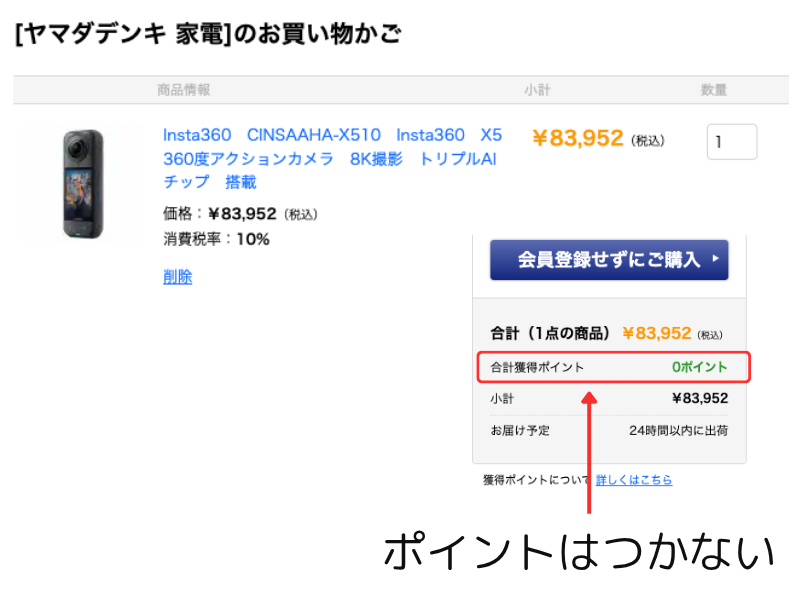This screenshot has width=800, height=600.
Task: Click the お買い物かご page heading
Action: (x=209, y=34)
